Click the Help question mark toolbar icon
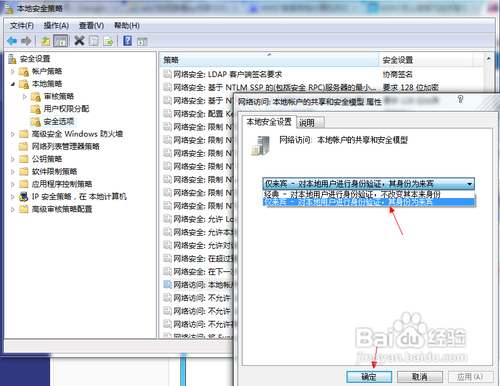Image resolution: width=500 pixels, height=386 pixels. [128, 41]
